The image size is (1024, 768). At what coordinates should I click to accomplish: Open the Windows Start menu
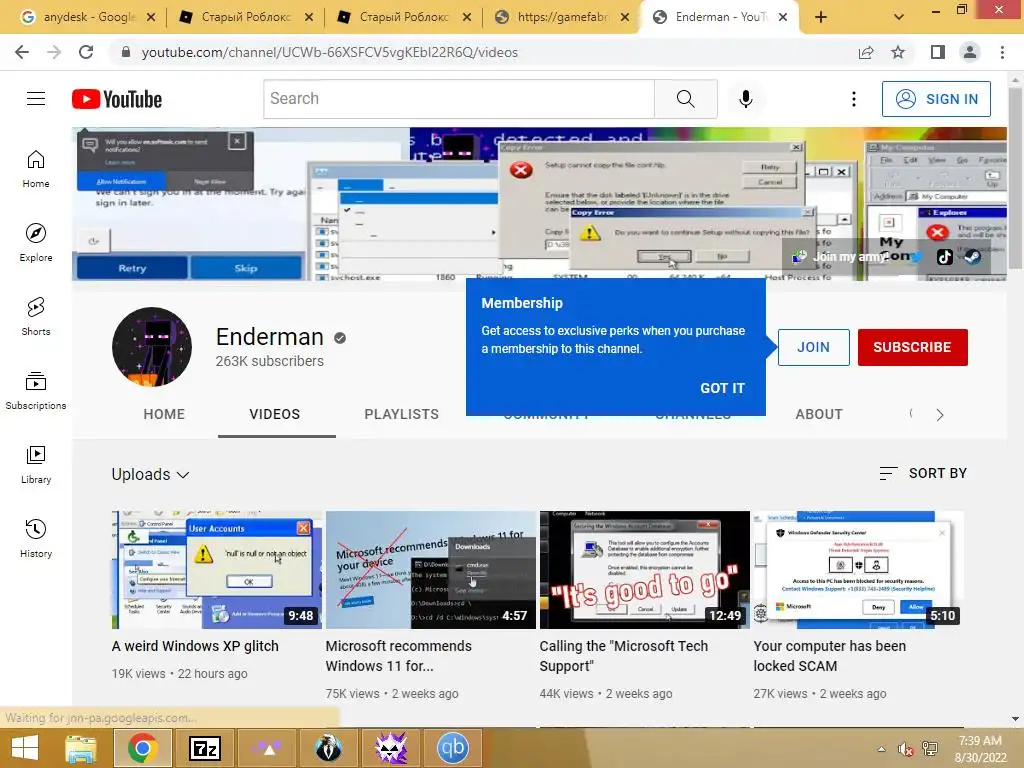tap(25, 748)
